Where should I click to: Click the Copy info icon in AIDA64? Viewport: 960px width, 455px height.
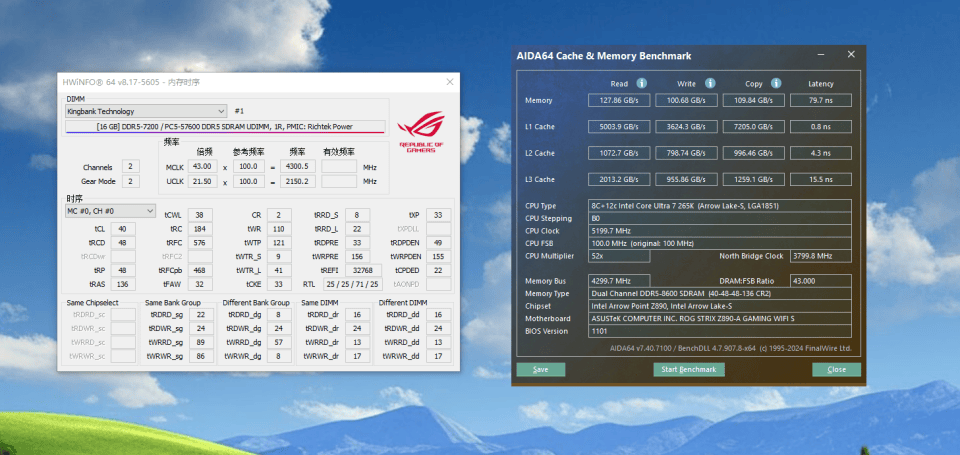pos(776,83)
